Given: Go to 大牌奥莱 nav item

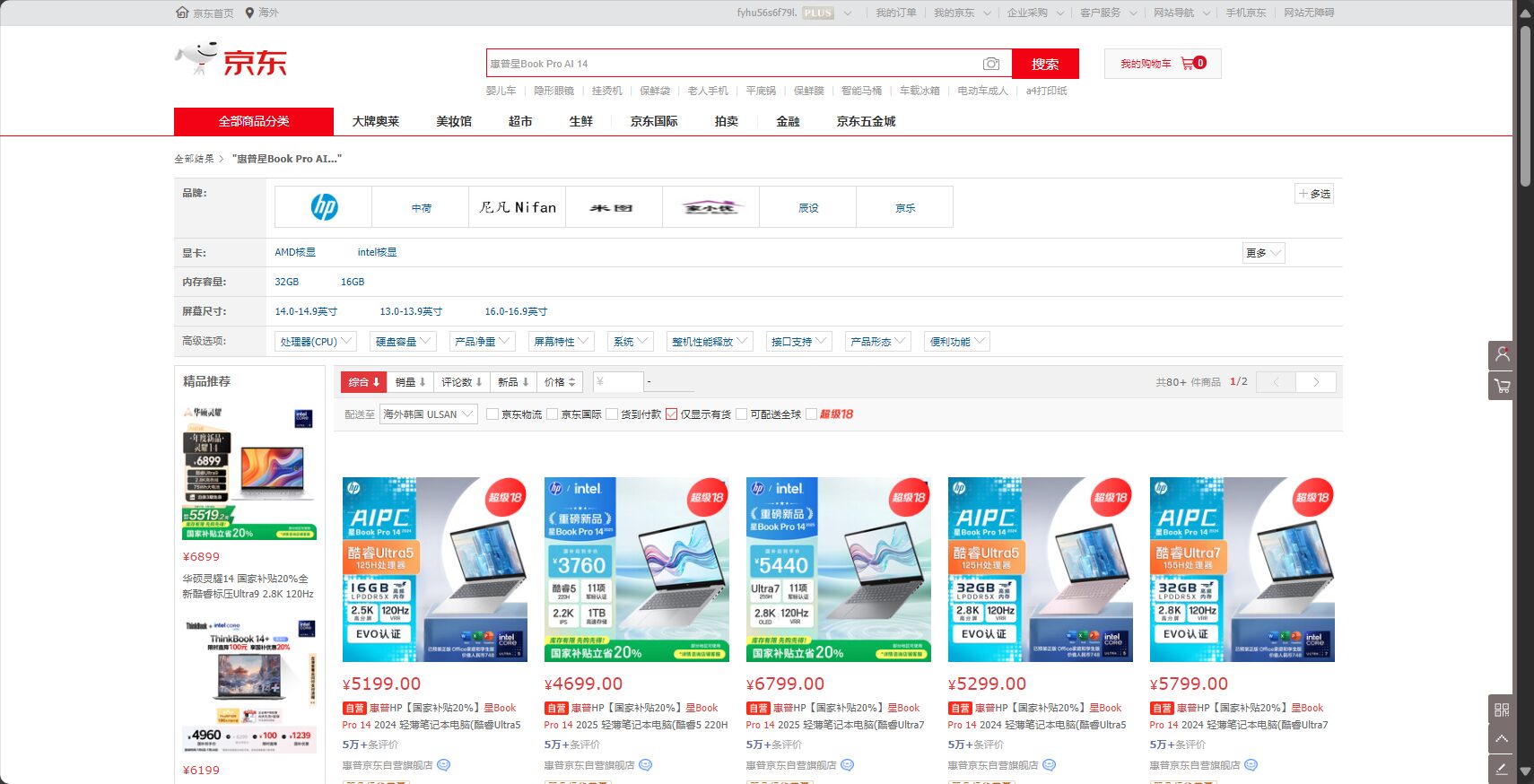Looking at the screenshot, I should (376, 121).
